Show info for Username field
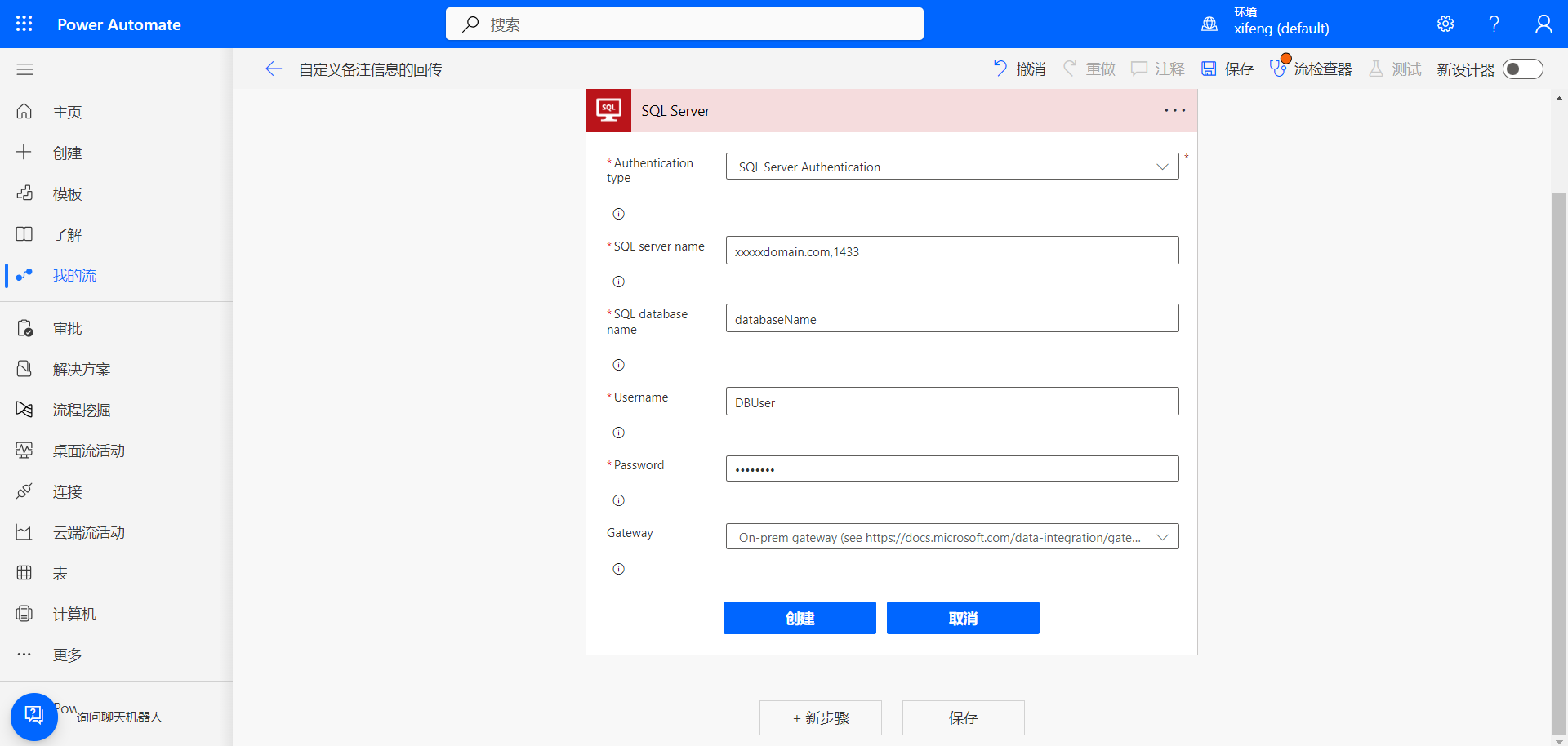 pyautogui.click(x=618, y=433)
